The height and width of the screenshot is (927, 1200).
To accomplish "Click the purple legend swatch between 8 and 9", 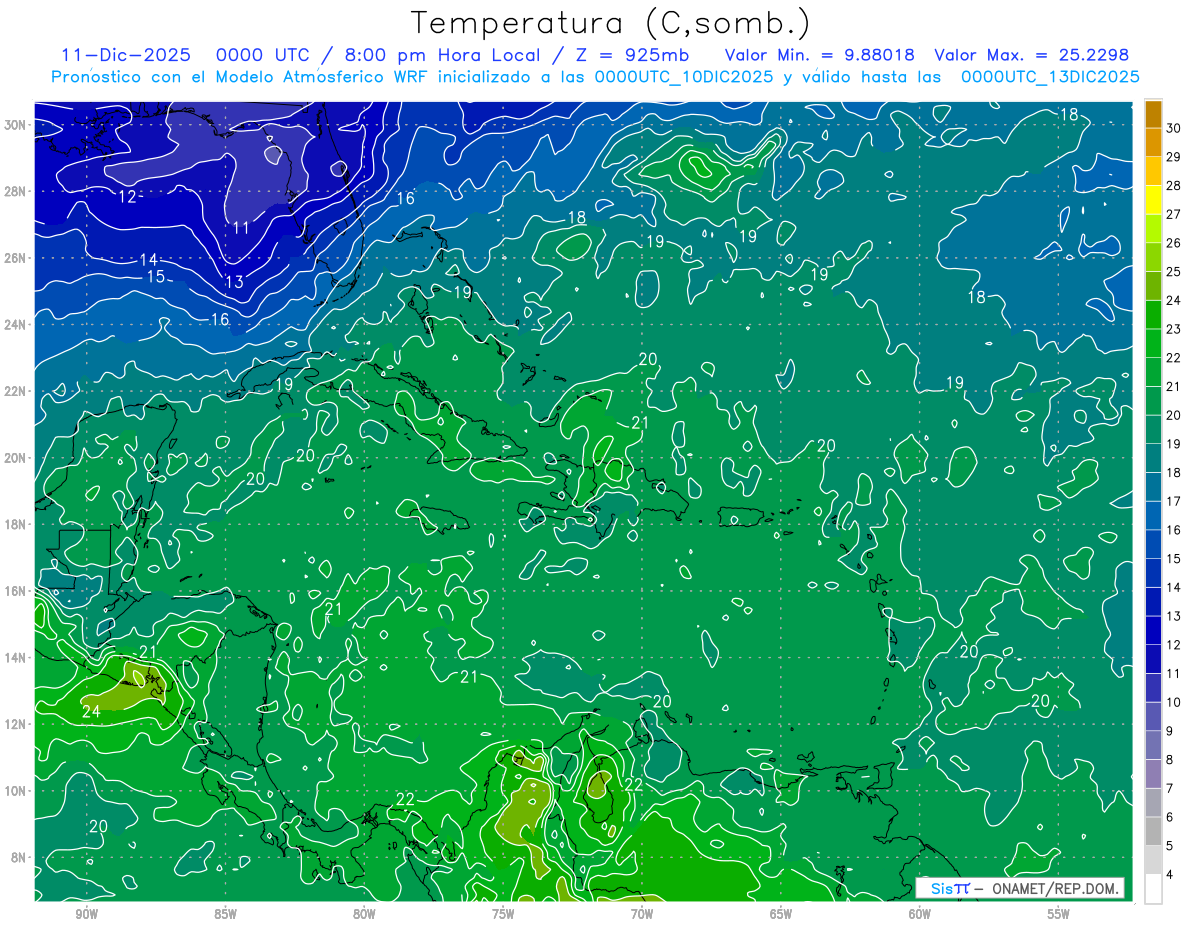I will (1153, 745).
